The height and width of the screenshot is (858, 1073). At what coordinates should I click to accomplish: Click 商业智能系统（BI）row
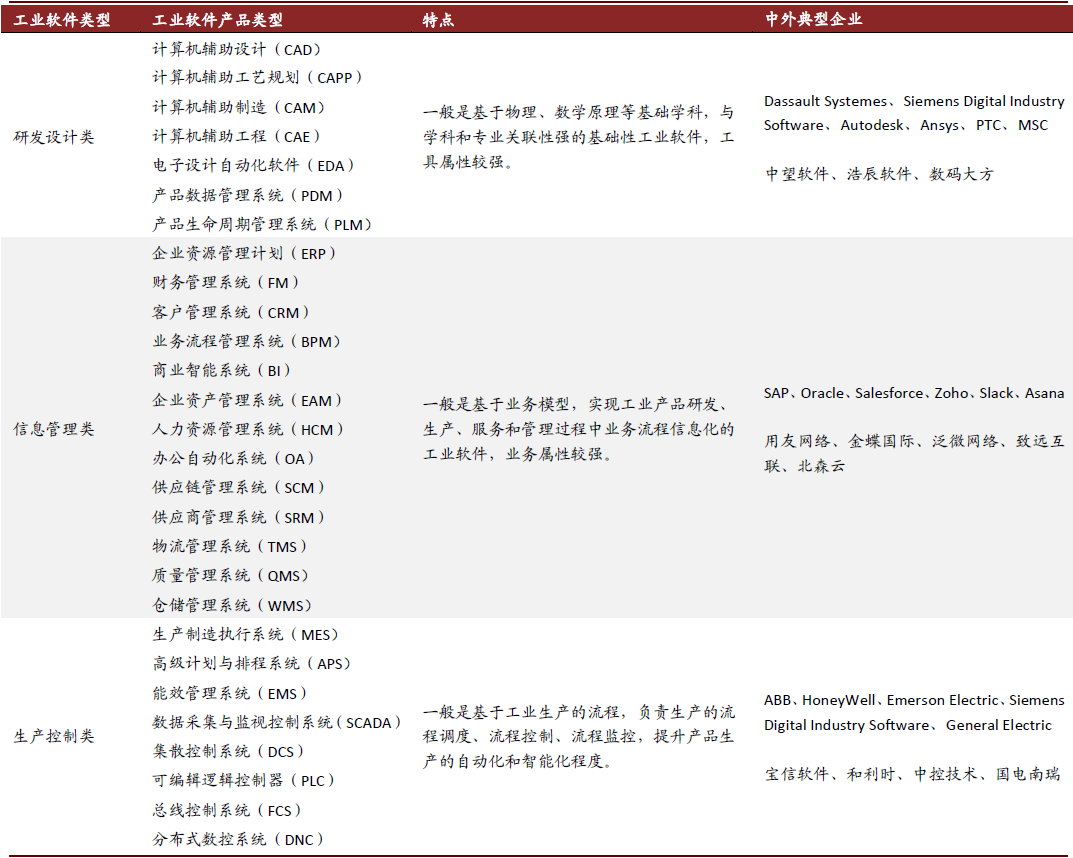click(x=221, y=370)
